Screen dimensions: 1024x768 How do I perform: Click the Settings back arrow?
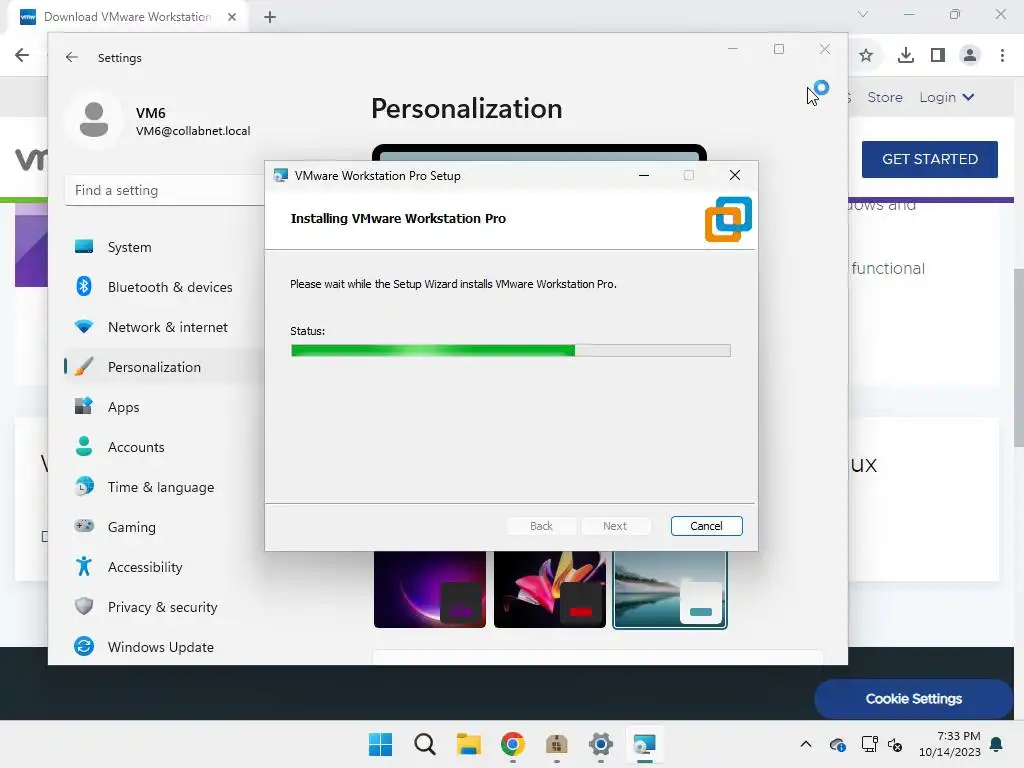point(72,57)
